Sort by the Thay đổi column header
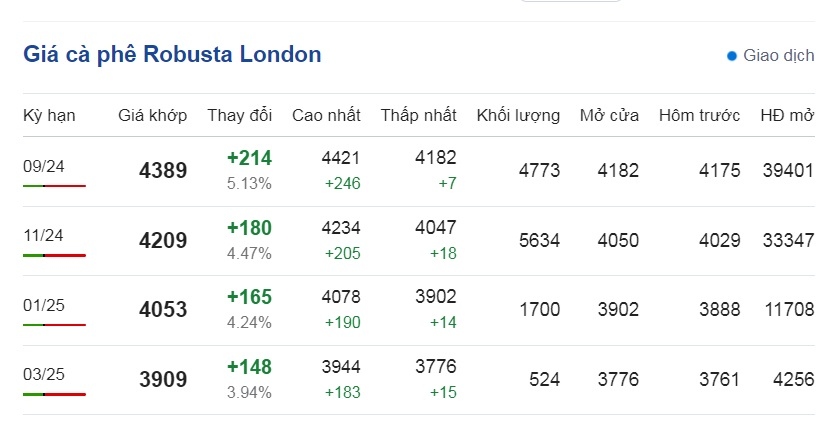Image resolution: width=838 pixels, height=434 pixels. pos(240,115)
